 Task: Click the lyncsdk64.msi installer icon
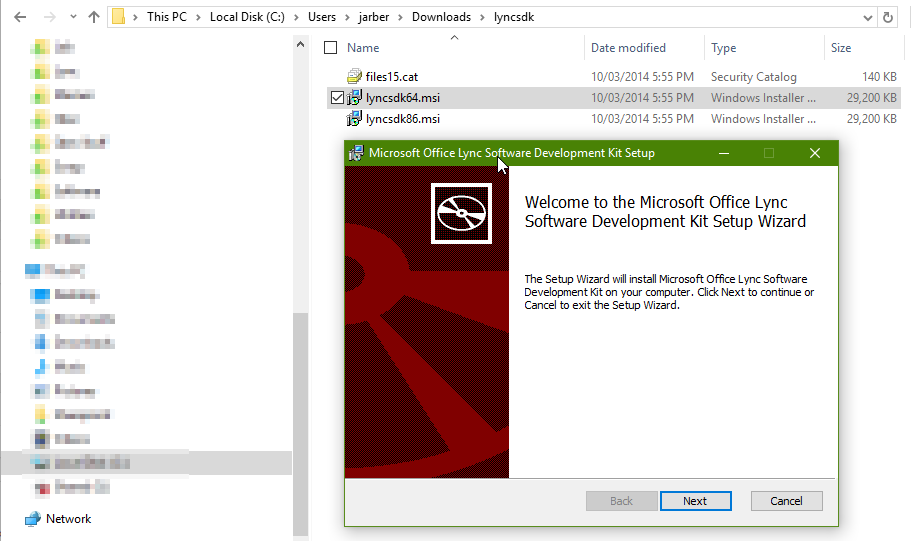pos(354,98)
